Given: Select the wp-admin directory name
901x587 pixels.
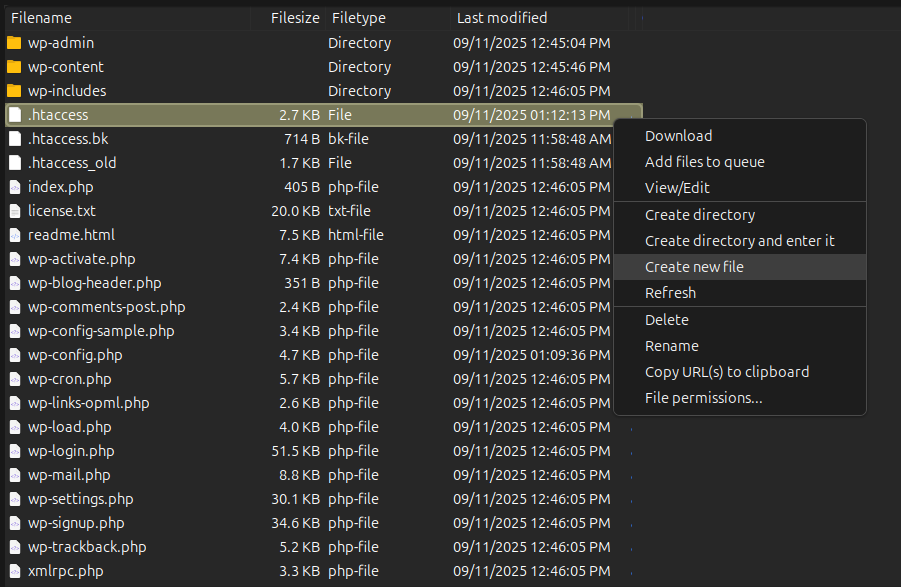Looking at the screenshot, I should pos(61,43).
